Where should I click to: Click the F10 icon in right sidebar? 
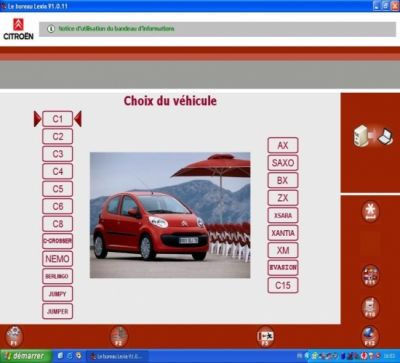click(370, 307)
